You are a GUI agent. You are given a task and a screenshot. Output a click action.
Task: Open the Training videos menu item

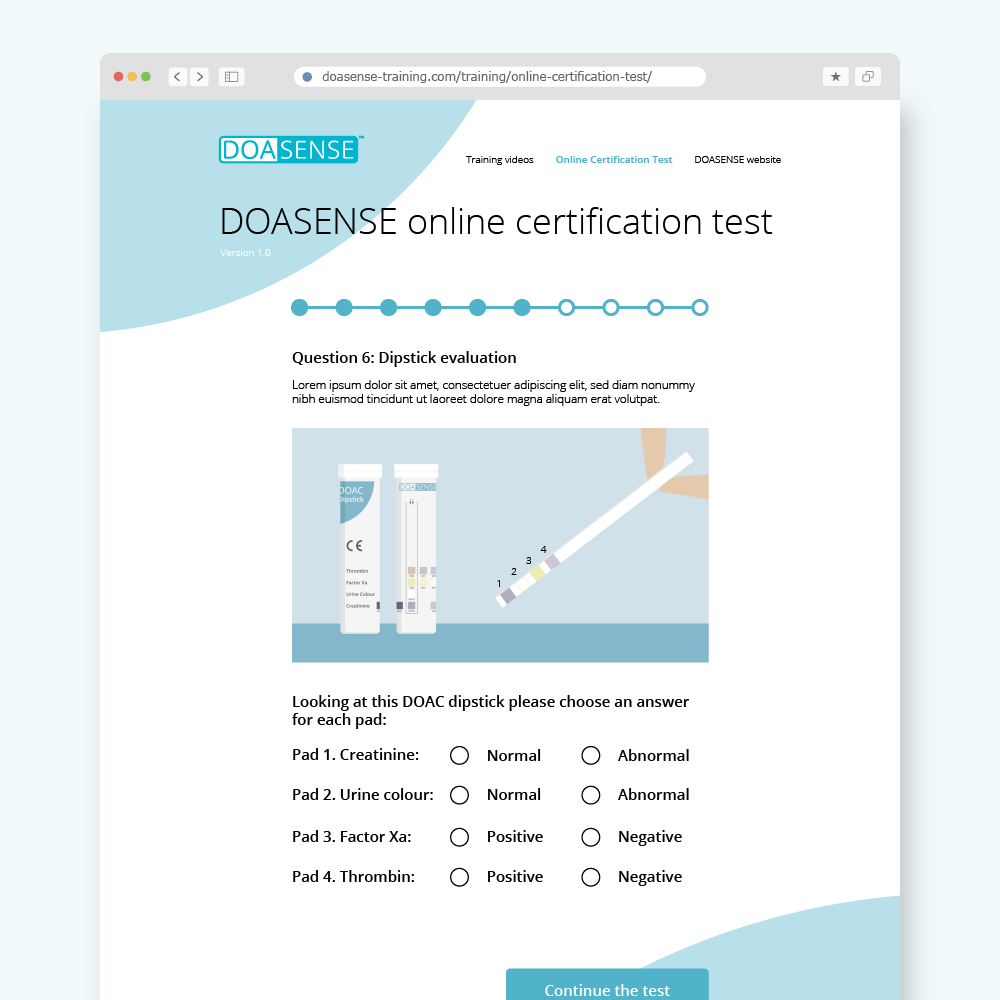[x=499, y=159]
